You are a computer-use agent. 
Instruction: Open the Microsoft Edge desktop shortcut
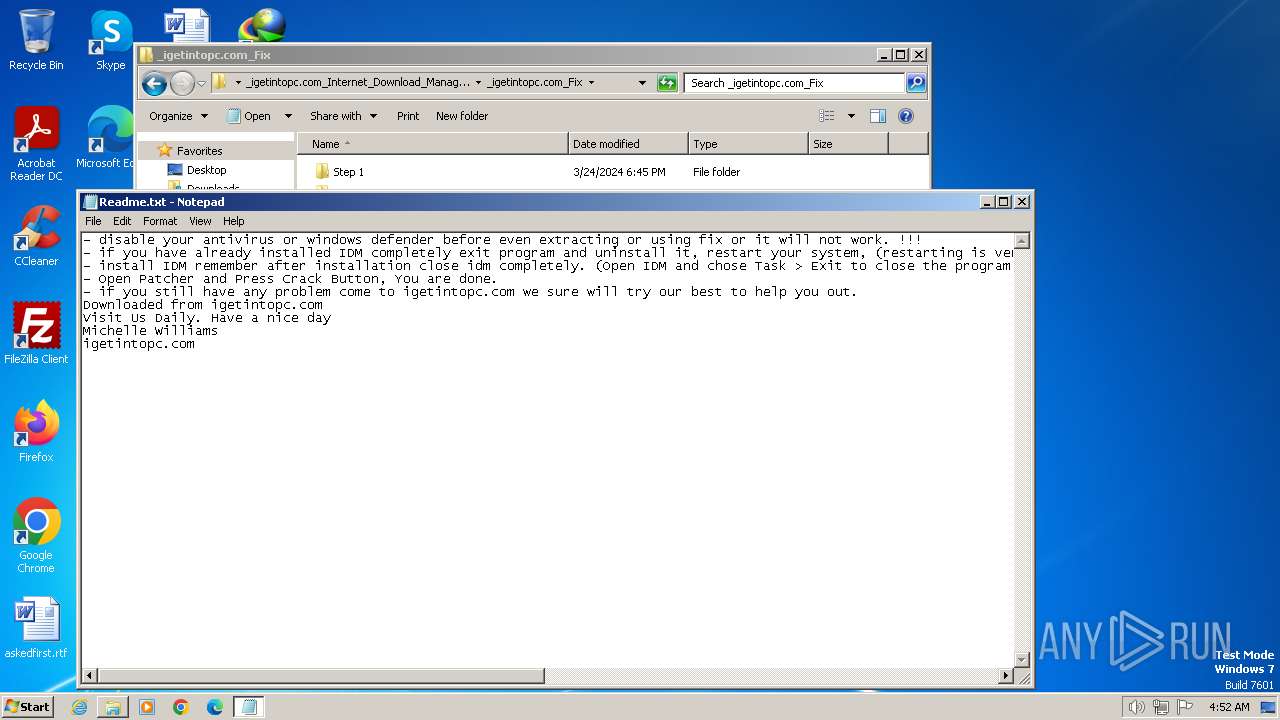point(108,138)
